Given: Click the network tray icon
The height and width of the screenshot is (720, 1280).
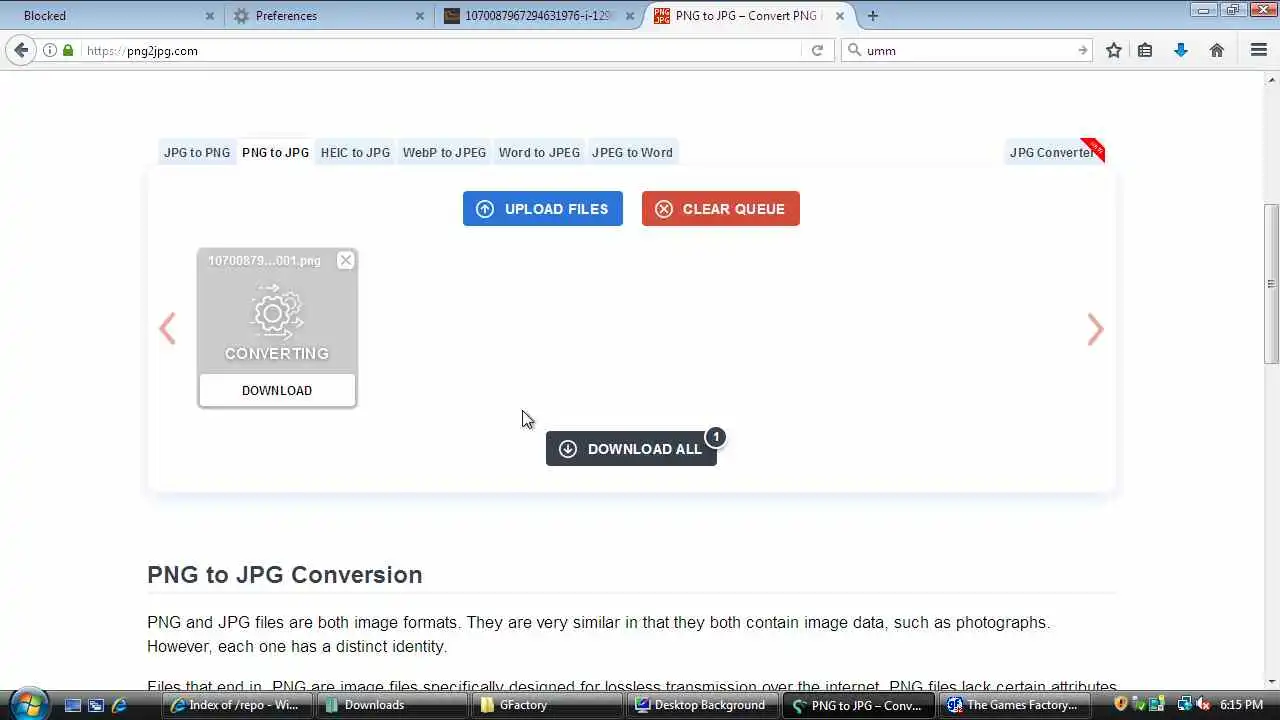Looking at the screenshot, I should click(x=1184, y=704).
